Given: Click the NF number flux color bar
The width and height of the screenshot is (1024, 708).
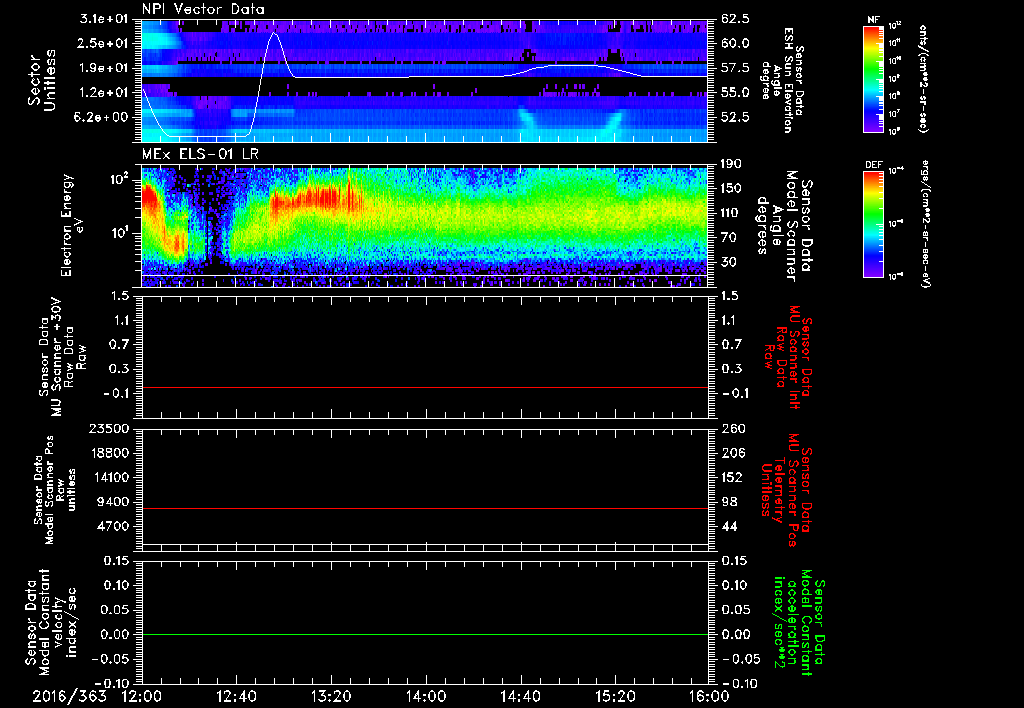Looking at the screenshot, I should [x=874, y=78].
